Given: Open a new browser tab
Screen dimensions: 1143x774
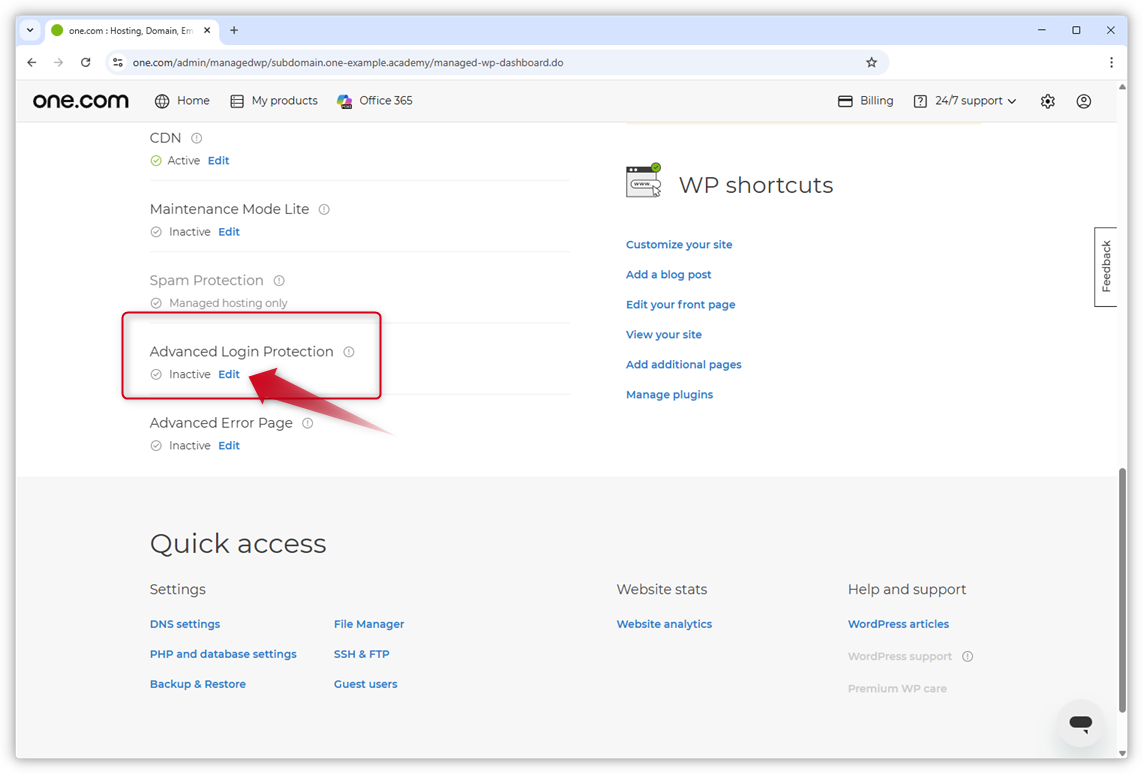Looking at the screenshot, I should [234, 30].
